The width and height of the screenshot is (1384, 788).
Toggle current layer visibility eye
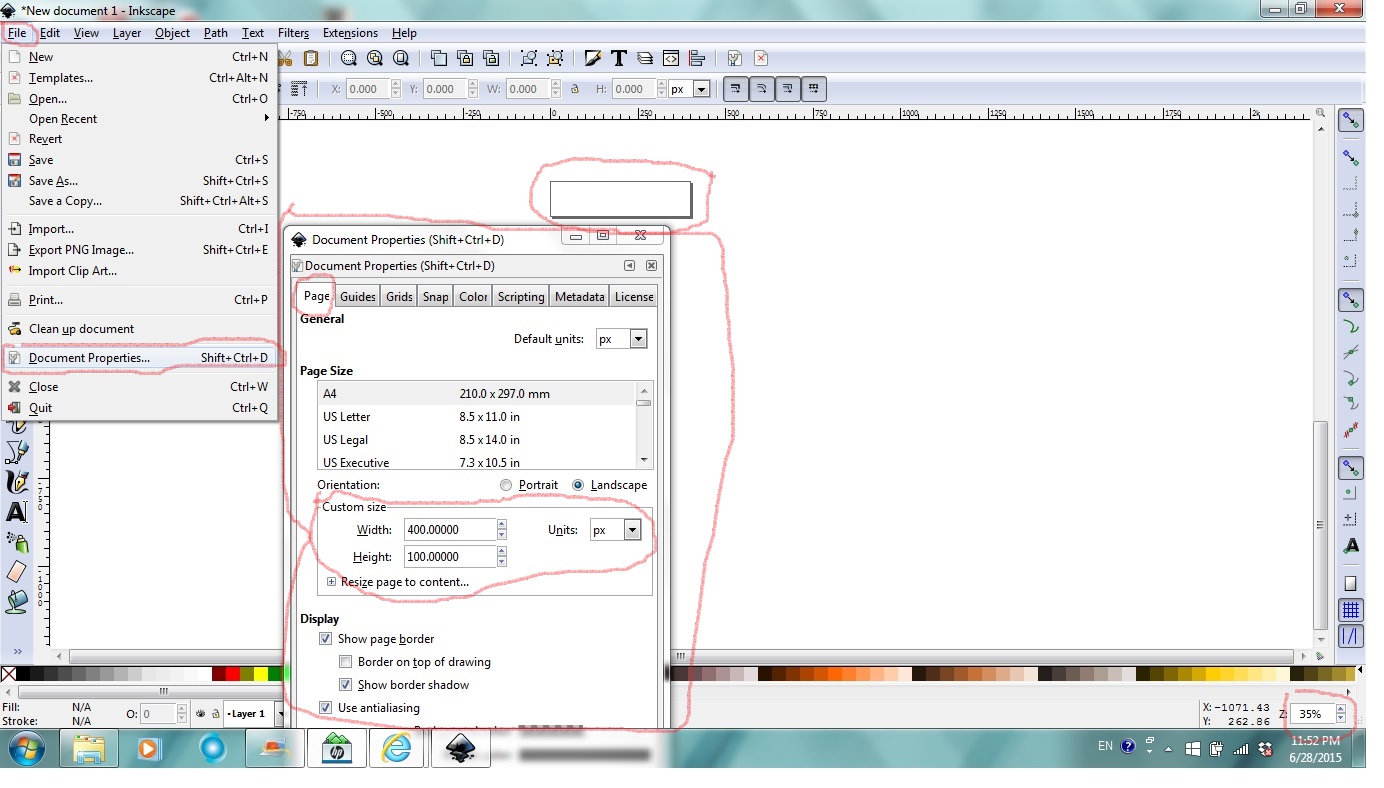[x=201, y=714]
